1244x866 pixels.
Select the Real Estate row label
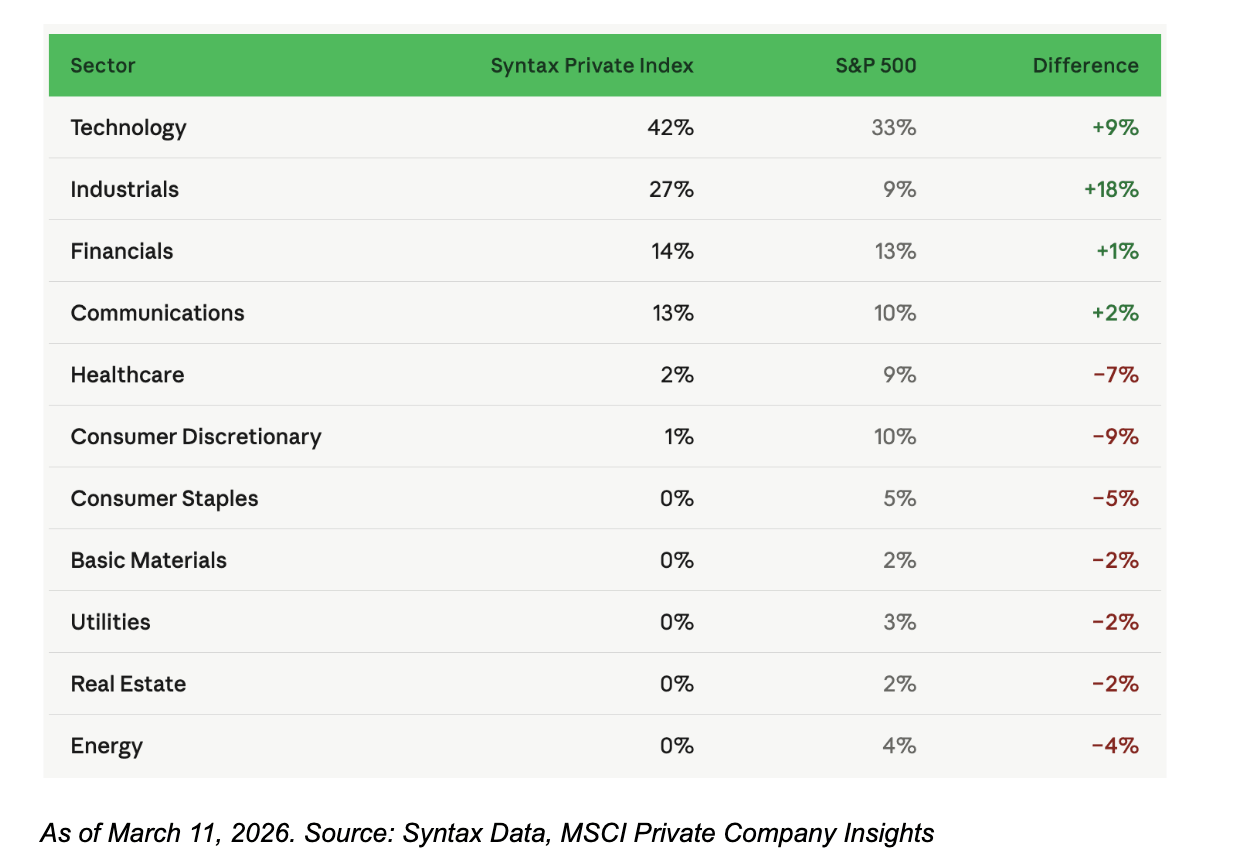(x=128, y=684)
